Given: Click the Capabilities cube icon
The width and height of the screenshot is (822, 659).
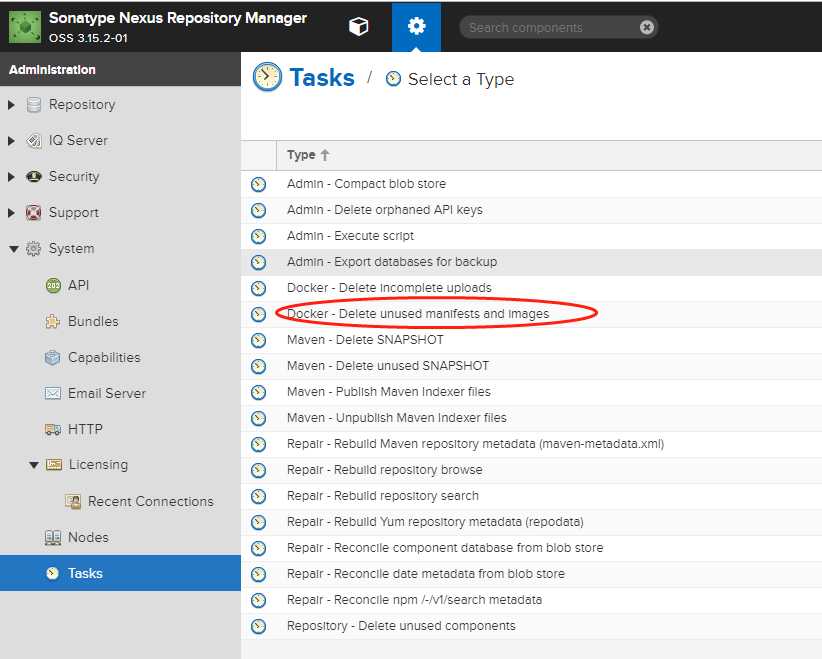Looking at the screenshot, I should pos(53,357).
